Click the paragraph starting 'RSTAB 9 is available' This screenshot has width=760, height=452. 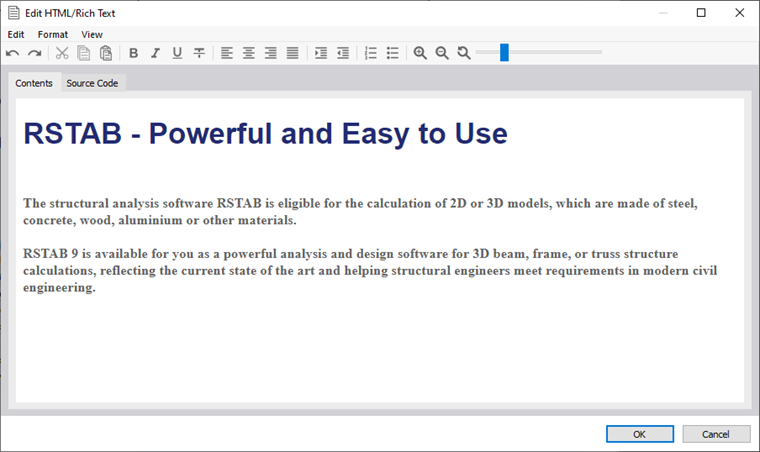(370, 270)
